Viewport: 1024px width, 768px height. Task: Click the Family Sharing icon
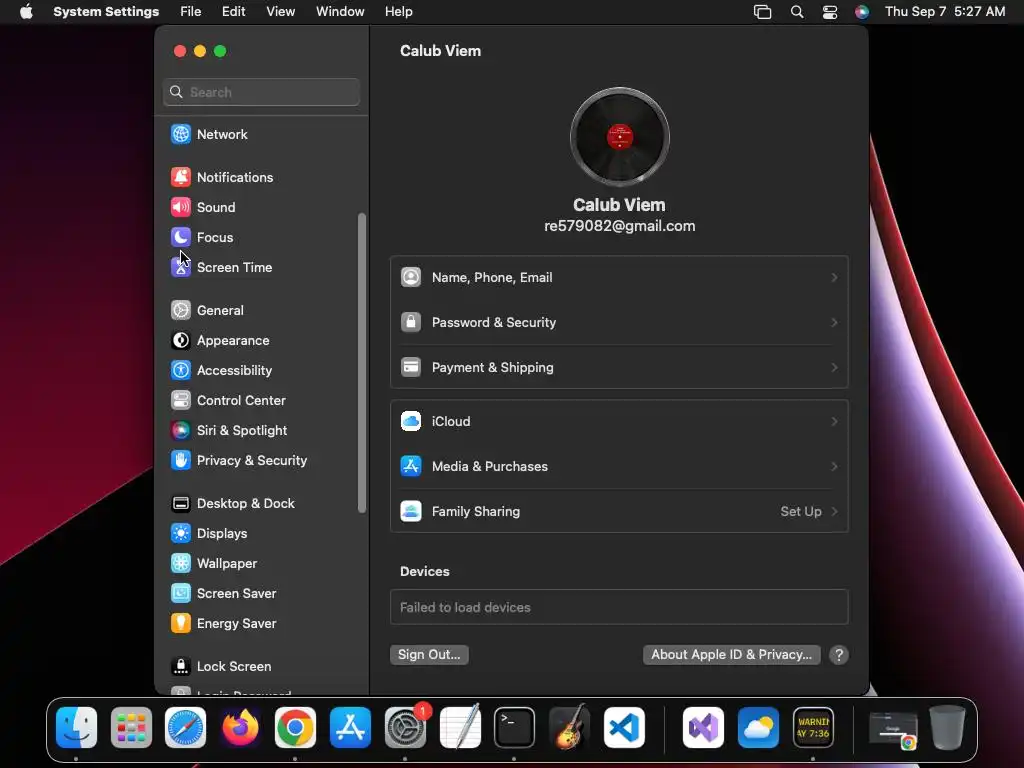point(411,511)
